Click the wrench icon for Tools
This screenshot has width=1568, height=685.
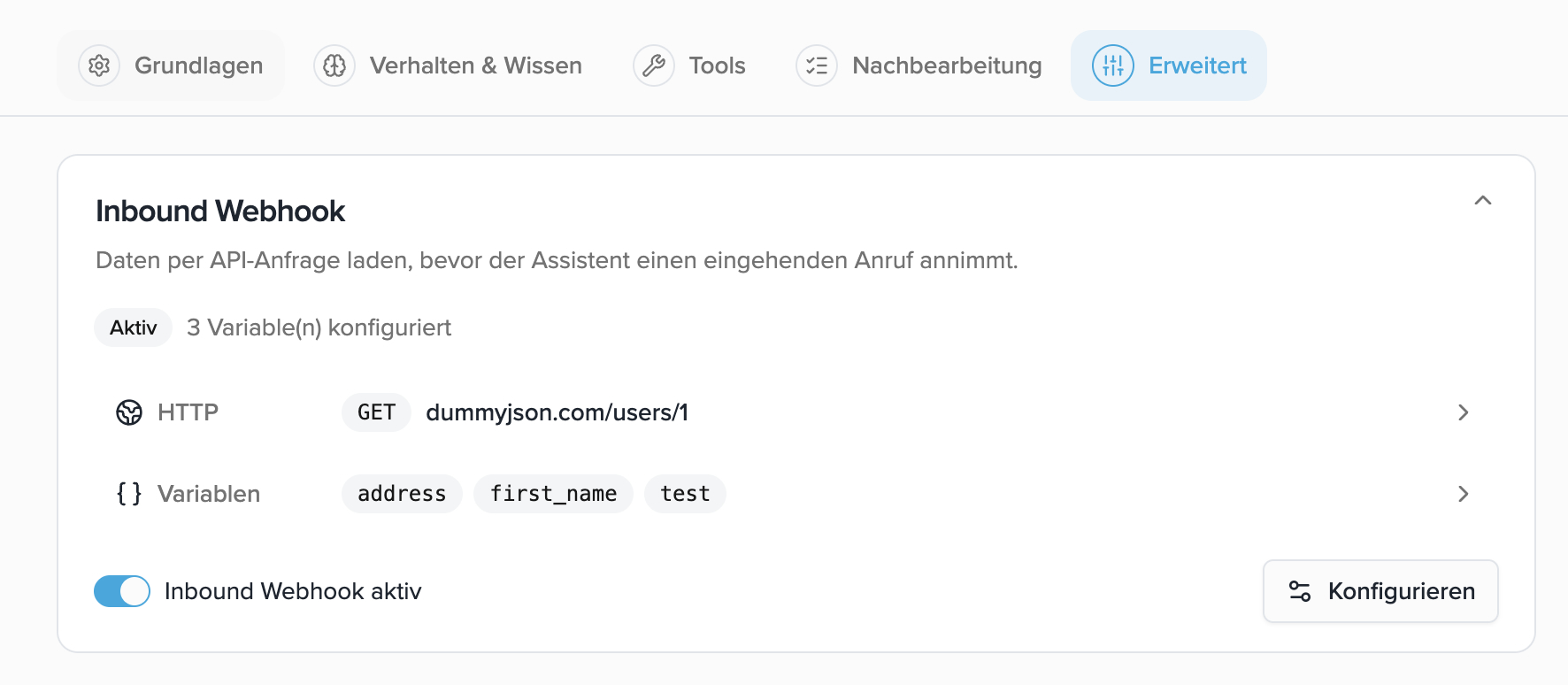tap(654, 65)
